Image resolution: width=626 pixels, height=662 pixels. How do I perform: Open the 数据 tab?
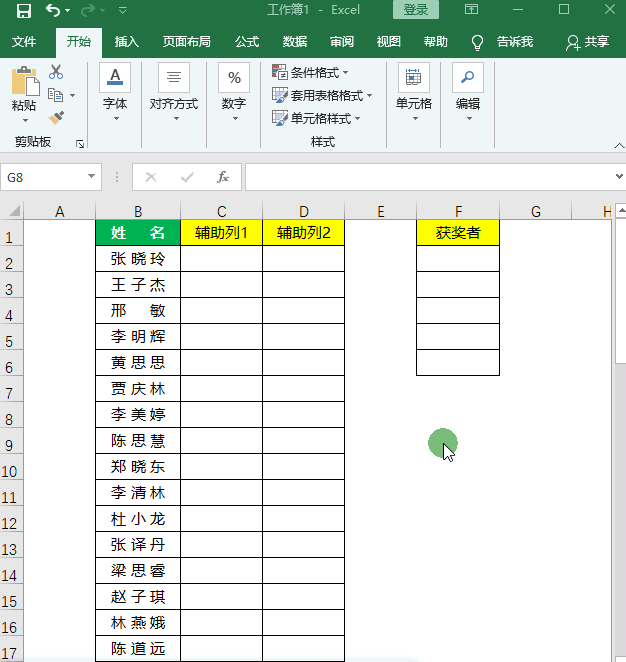tap(295, 42)
